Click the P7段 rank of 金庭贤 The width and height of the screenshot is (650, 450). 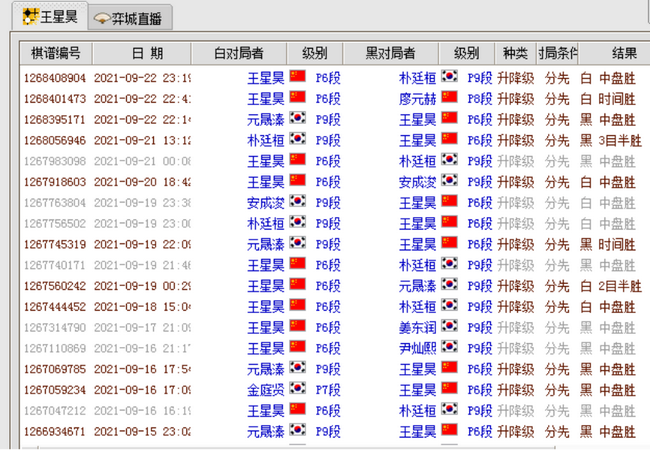328,390
